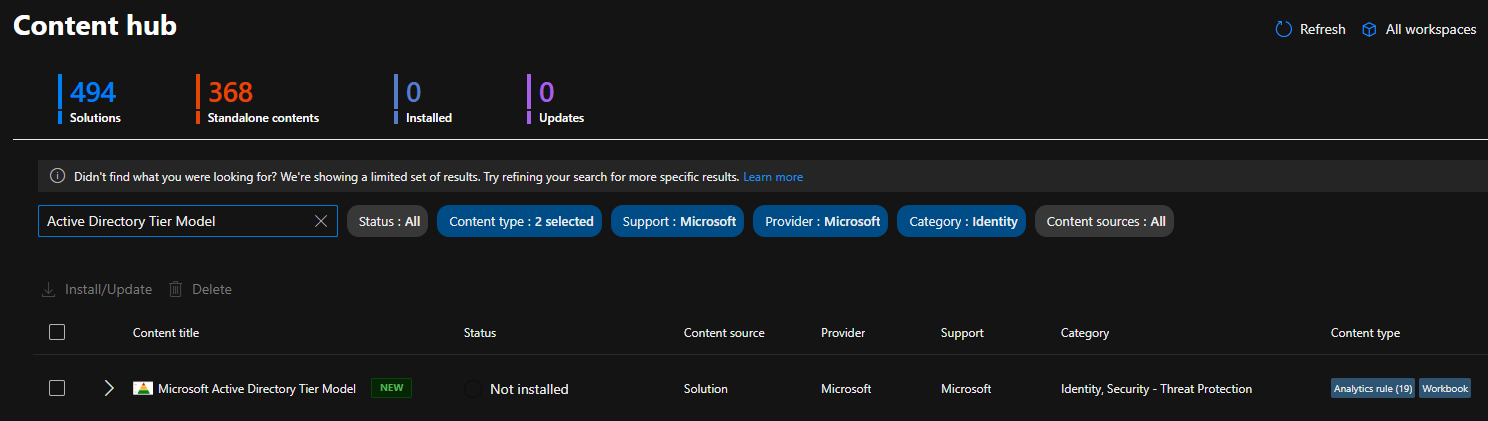1488x421 pixels.
Task: Click the Install/Update button text
Action: [x=108, y=289]
